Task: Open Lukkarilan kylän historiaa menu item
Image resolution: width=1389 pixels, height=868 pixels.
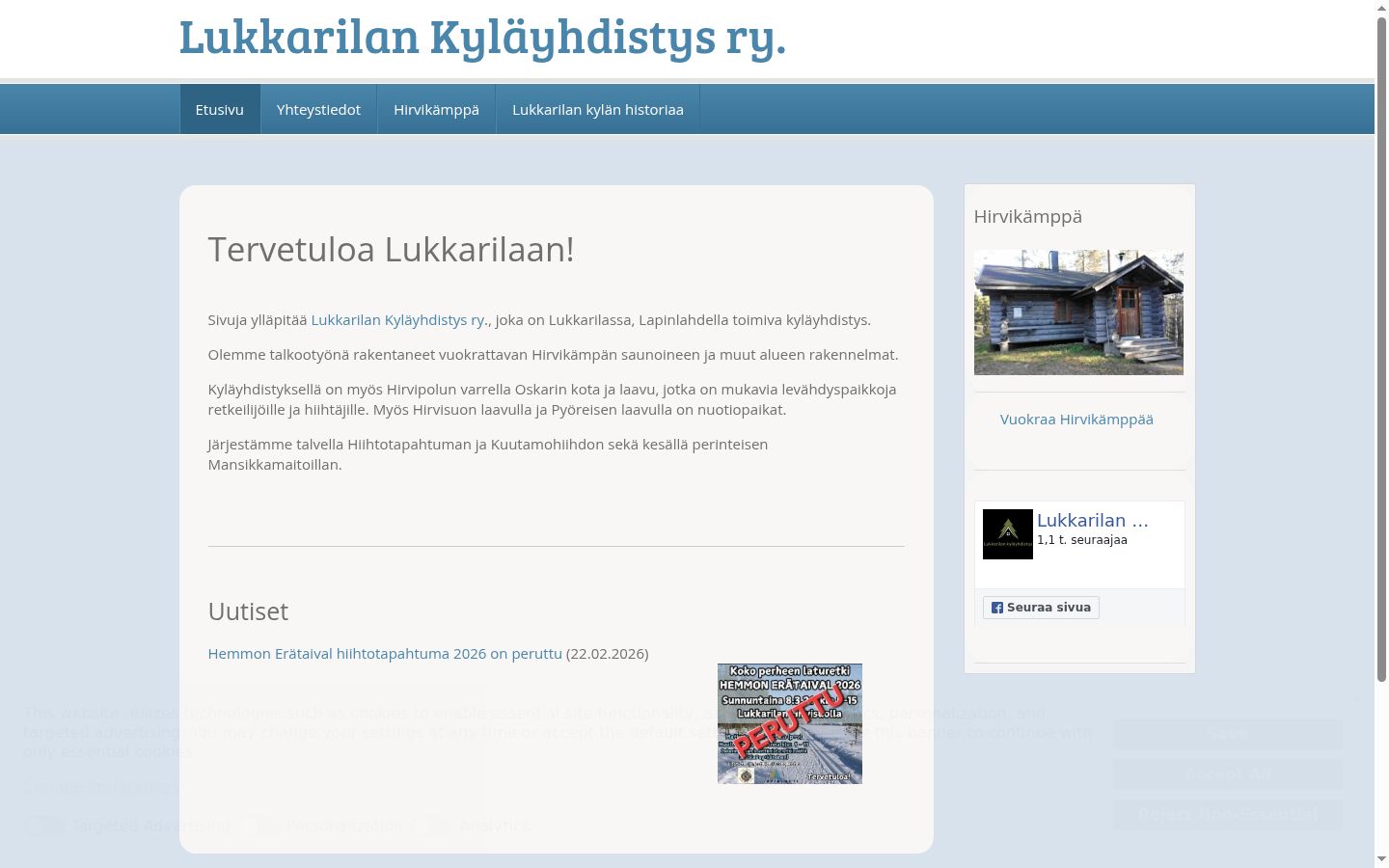Action: coord(598,109)
